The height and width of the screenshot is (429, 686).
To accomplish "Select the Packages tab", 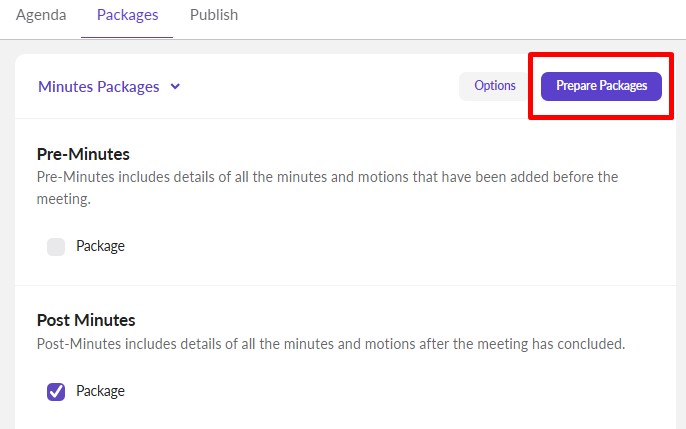I will (x=127, y=15).
